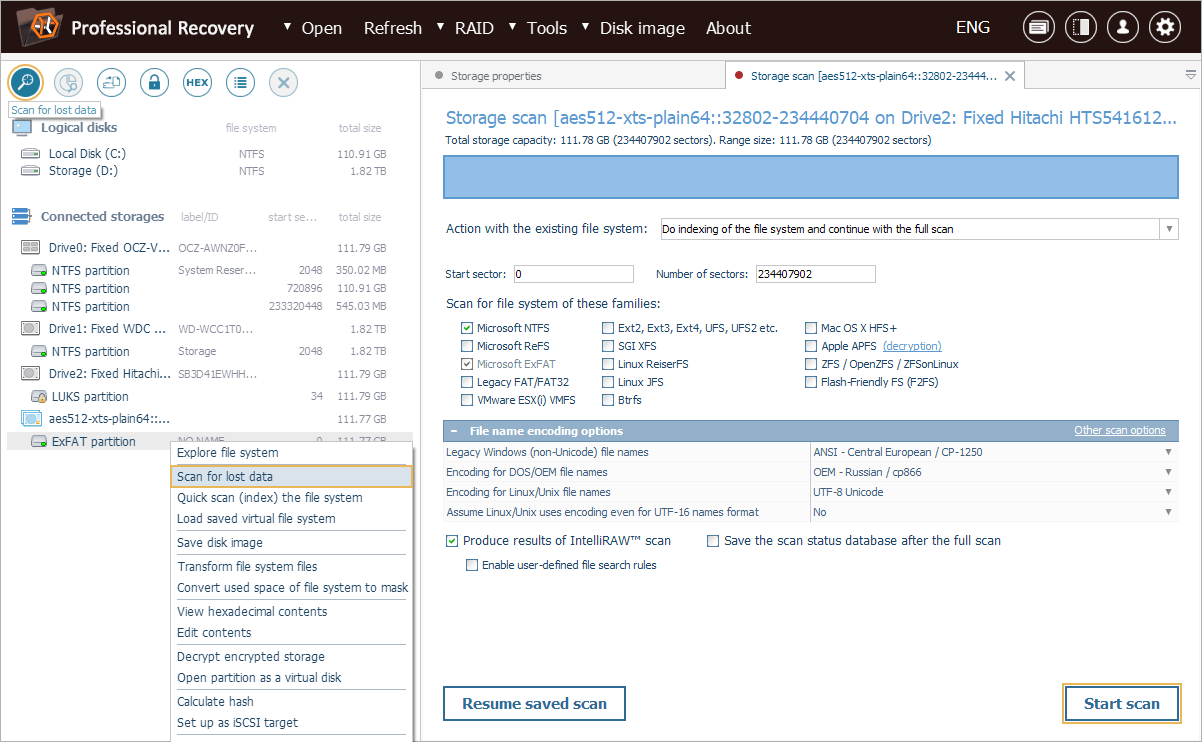Screen dimensions: 1202x742
Task: Choose Scan for lost data context menu entry
Action: click(x=291, y=477)
